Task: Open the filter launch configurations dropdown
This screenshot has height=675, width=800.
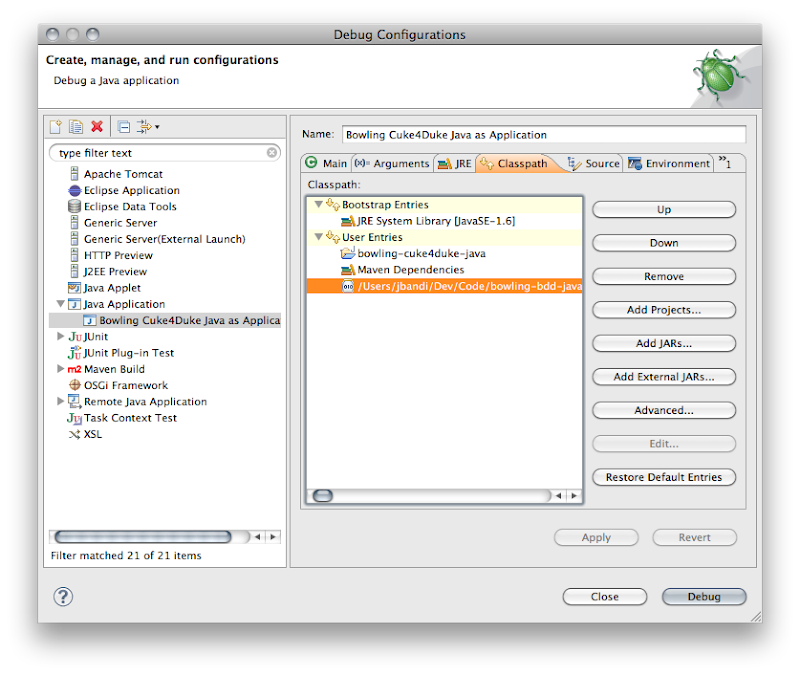Action: [148, 127]
